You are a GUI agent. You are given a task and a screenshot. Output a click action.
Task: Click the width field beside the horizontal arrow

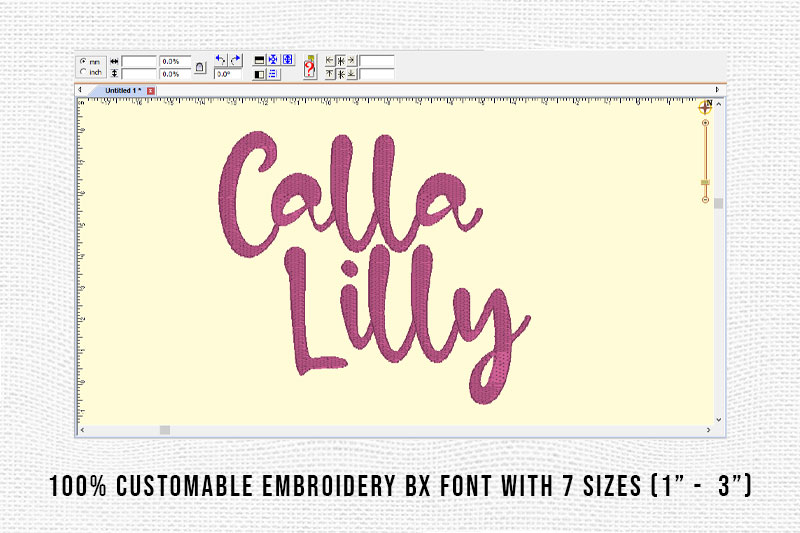[139, 62]
